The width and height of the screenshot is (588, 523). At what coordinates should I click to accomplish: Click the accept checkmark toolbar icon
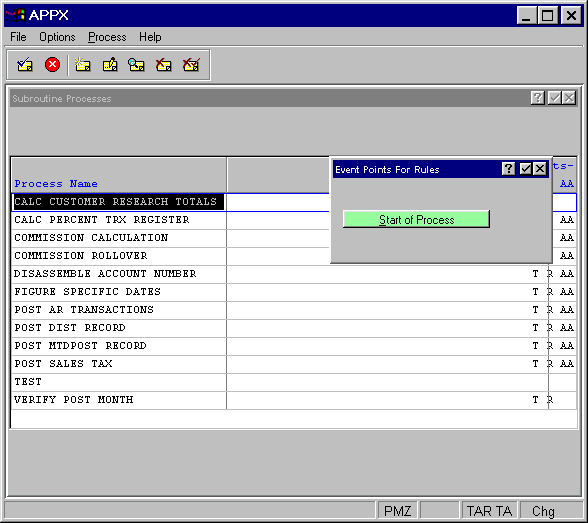tap(25, 65)
